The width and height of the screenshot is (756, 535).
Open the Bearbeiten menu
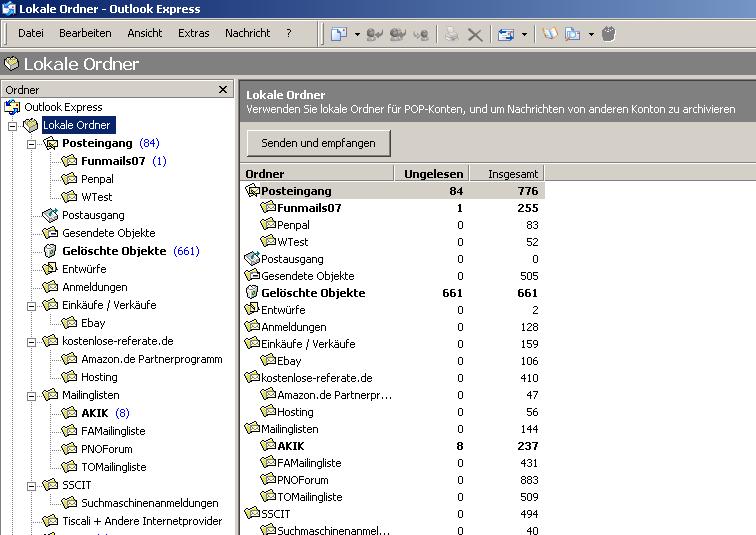85,33
